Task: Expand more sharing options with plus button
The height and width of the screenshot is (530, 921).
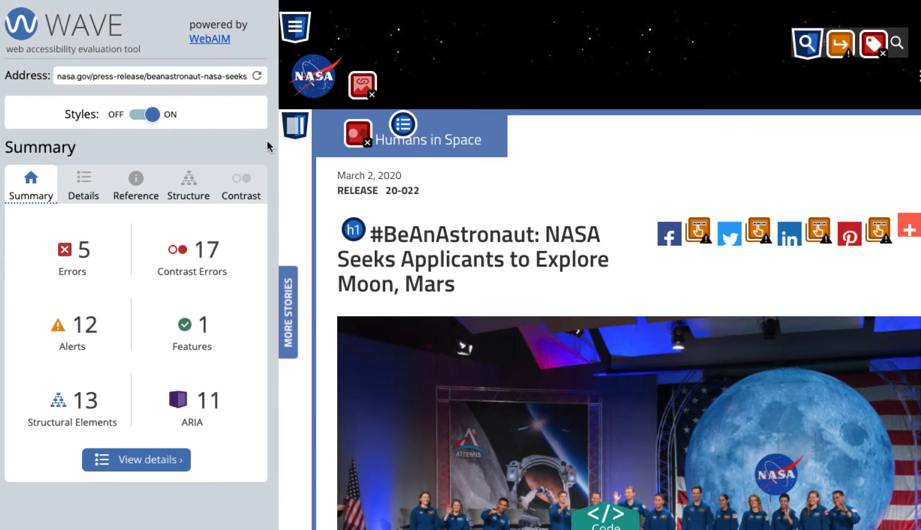Action: (909, 227)
